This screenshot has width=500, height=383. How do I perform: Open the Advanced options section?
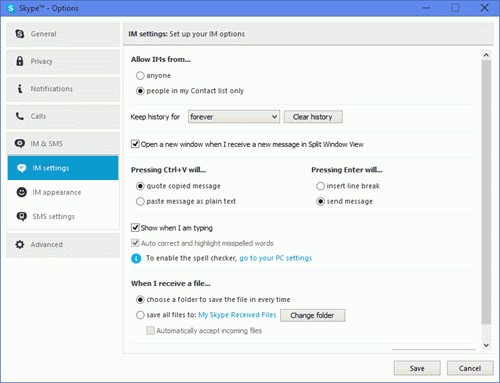63,245
